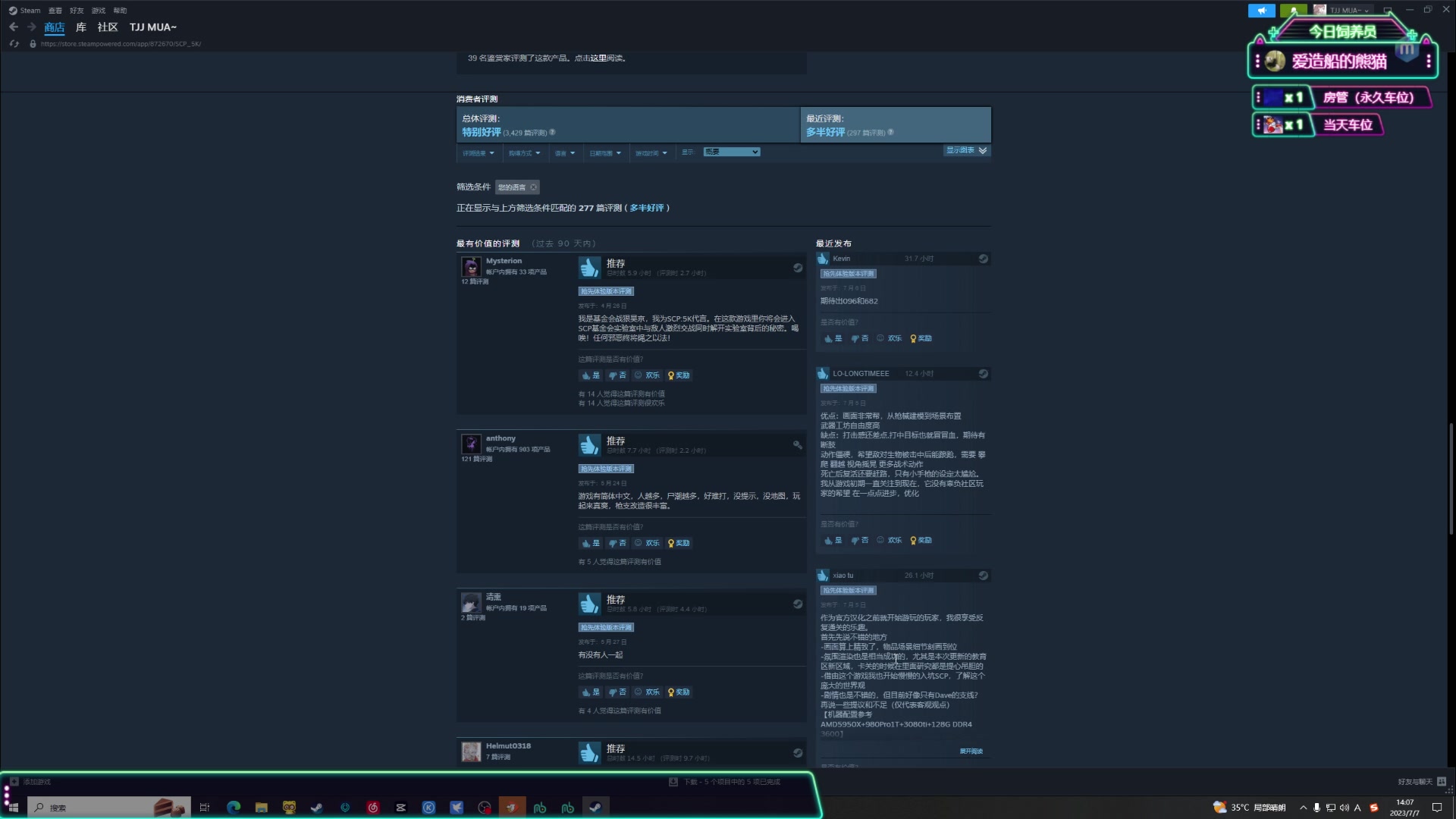Click the store page vertical scrollbar

[x=1451, y=478]
